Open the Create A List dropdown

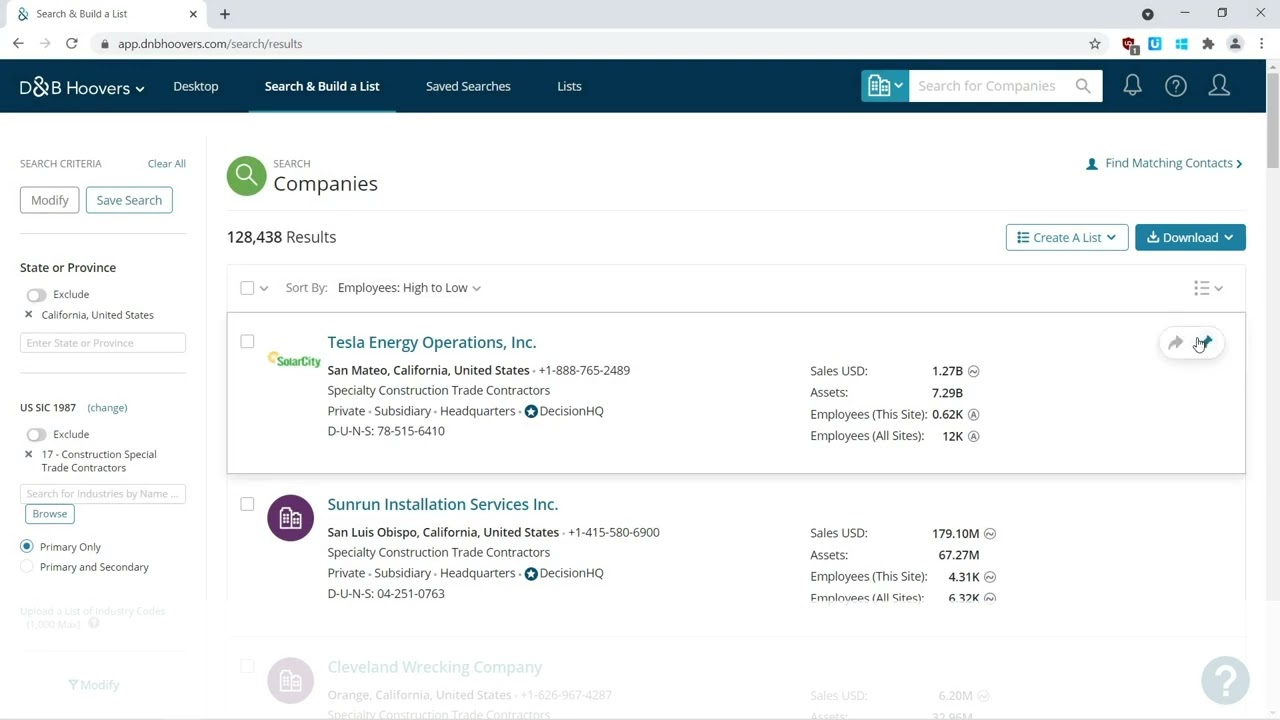pyautogui.click(x=1067, y=238)
